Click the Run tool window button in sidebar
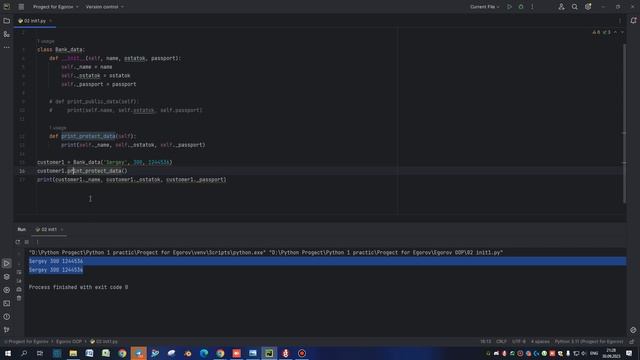 7,263
